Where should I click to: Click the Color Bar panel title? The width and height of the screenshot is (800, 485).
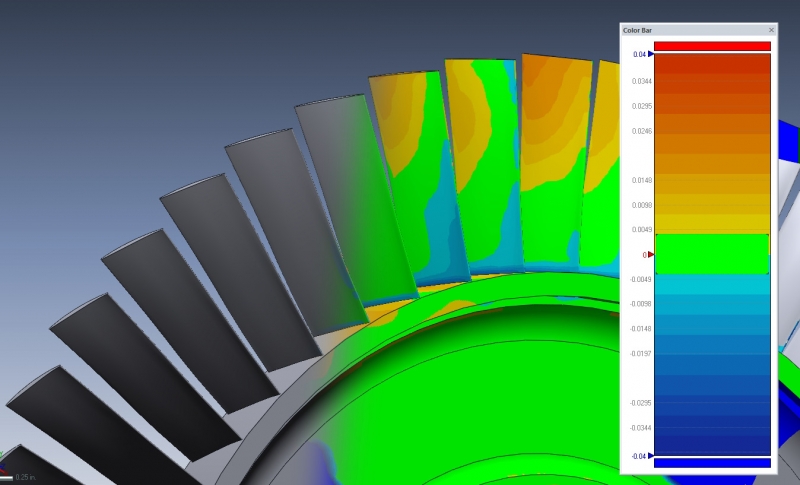[x=640, y=30]
